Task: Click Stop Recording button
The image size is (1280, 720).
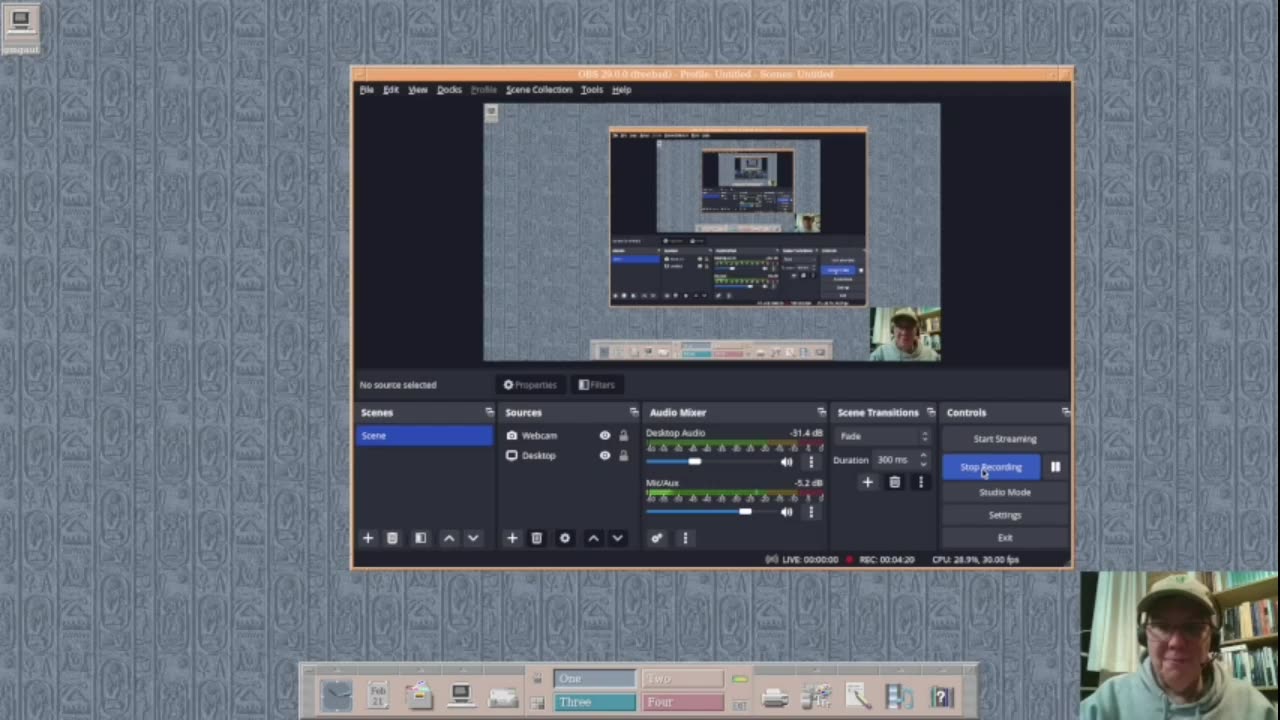Action: point(991,467)
